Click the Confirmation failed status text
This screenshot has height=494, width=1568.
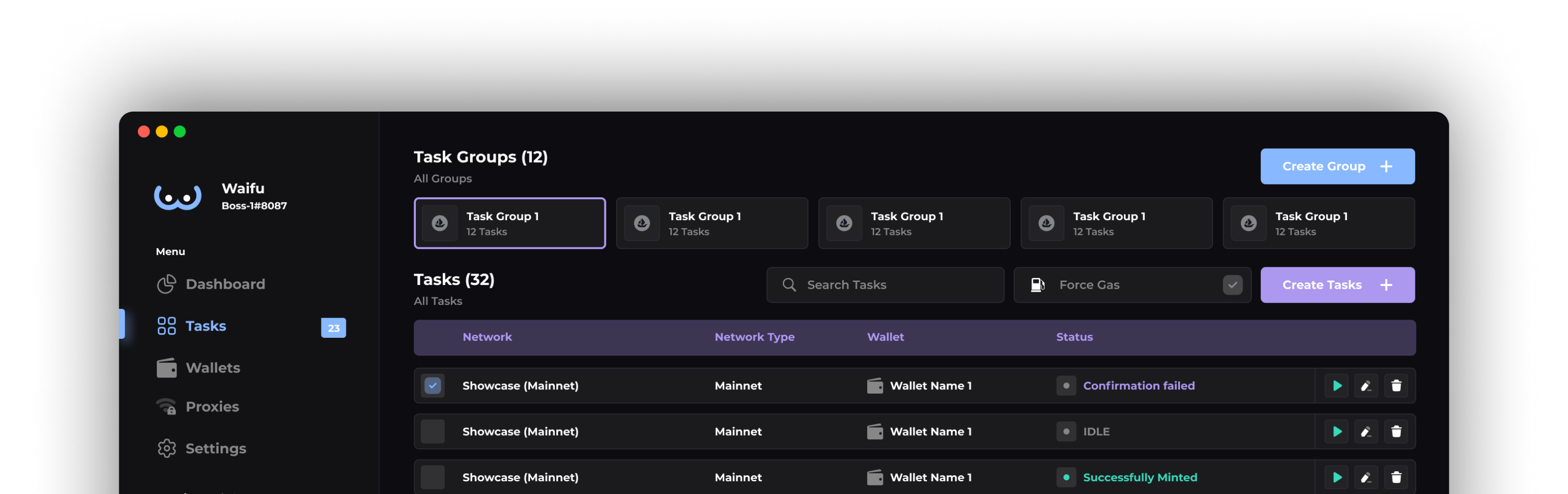pyautogui.click(x=1139, y=385)
